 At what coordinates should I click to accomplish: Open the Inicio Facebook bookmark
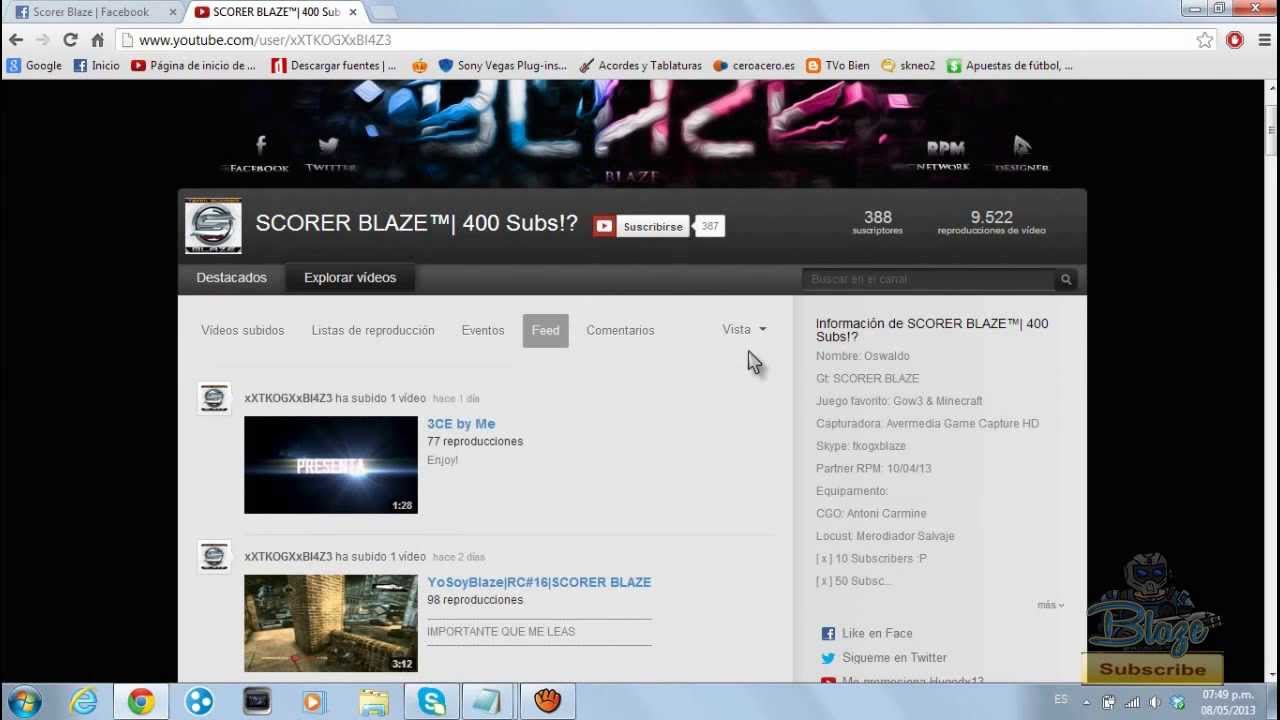[96, 66]
